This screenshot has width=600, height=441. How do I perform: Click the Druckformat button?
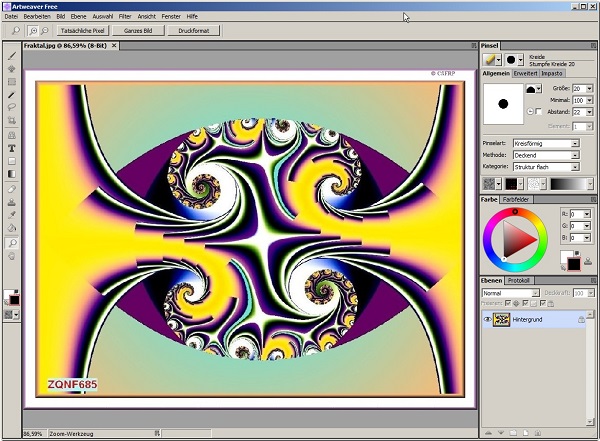click(x=193, y=31)
